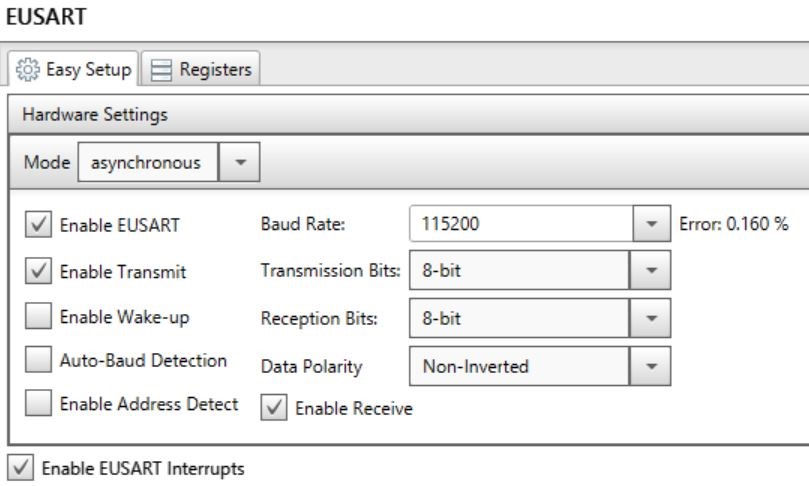Expand the Baud Rate dropdown arrow
809x486 pixels.
point(652,224)
